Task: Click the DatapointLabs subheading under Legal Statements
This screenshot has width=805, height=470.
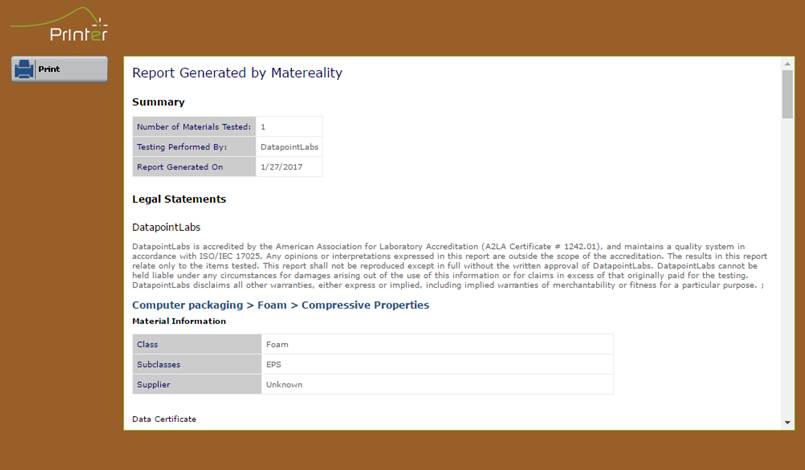Action: pos(166,227)
